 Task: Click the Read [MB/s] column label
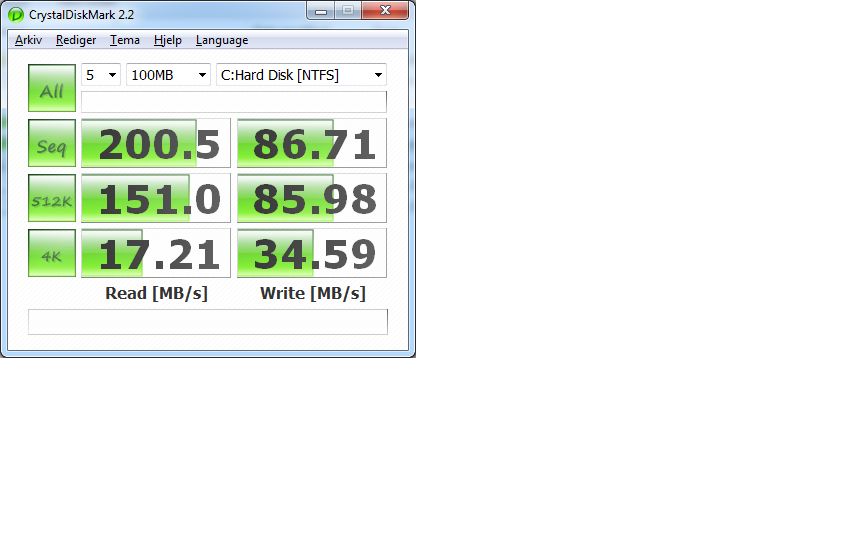156,293
